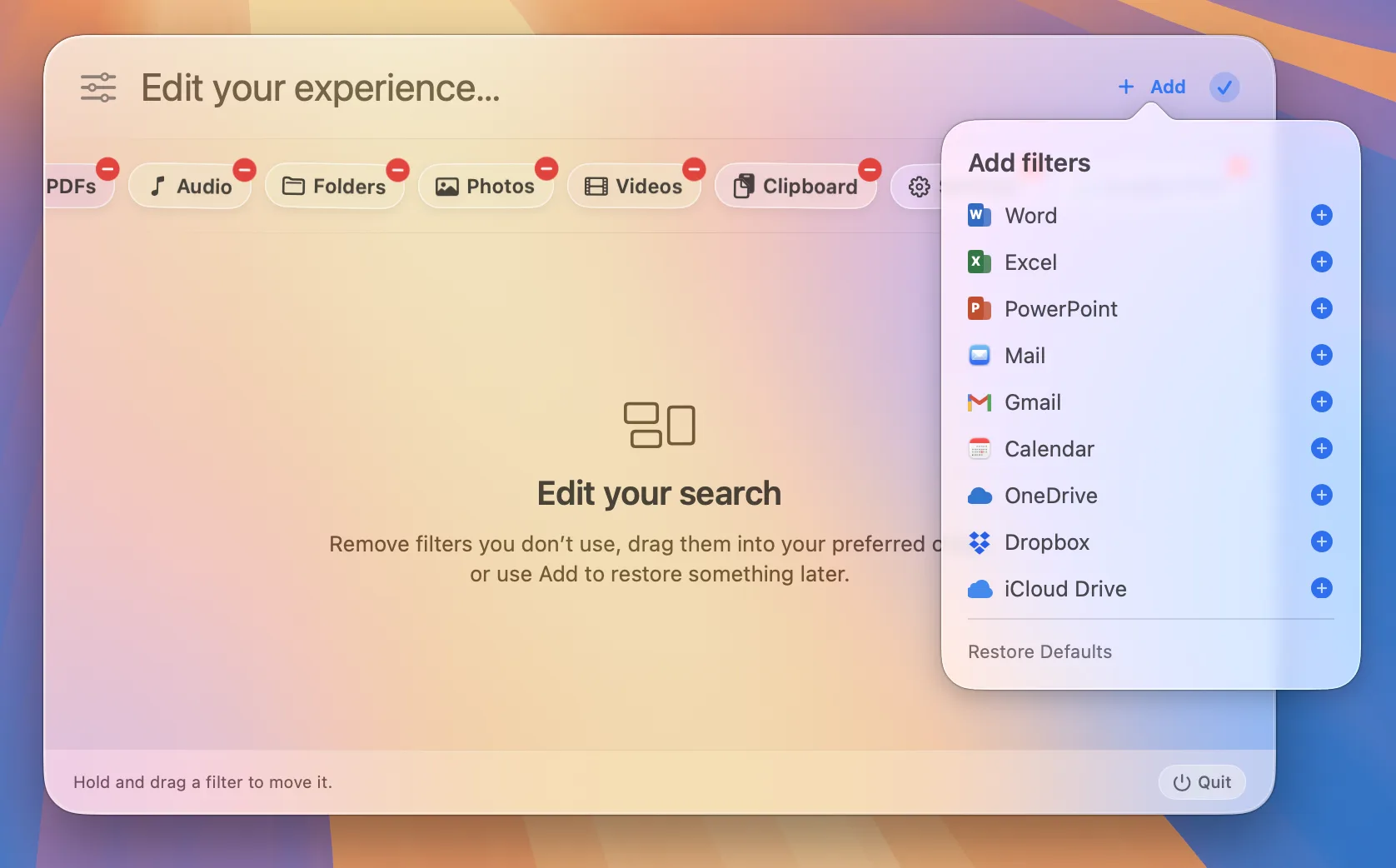Click the Gmail logo icon
Screen dimensions: 1396x868
click(x=980, y=402)
